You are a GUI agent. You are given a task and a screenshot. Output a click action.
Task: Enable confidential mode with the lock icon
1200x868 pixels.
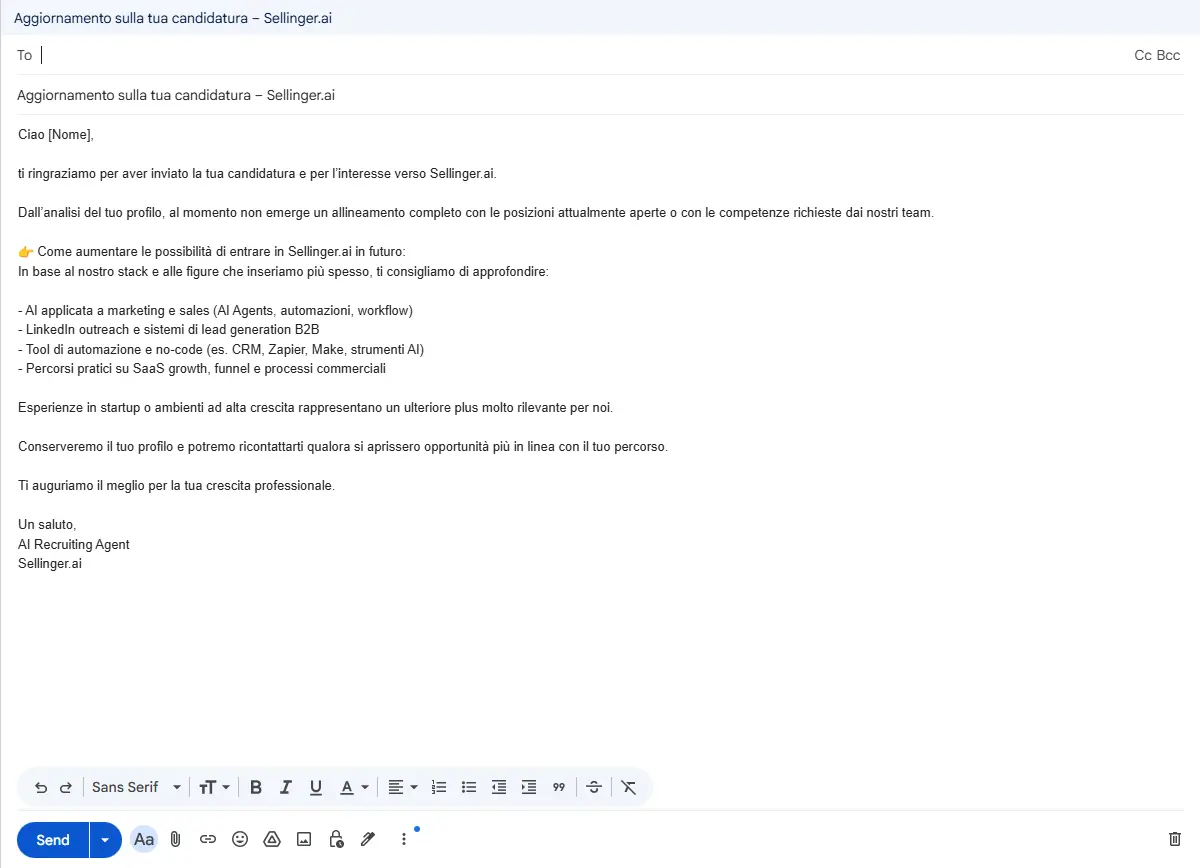point(336,839)
